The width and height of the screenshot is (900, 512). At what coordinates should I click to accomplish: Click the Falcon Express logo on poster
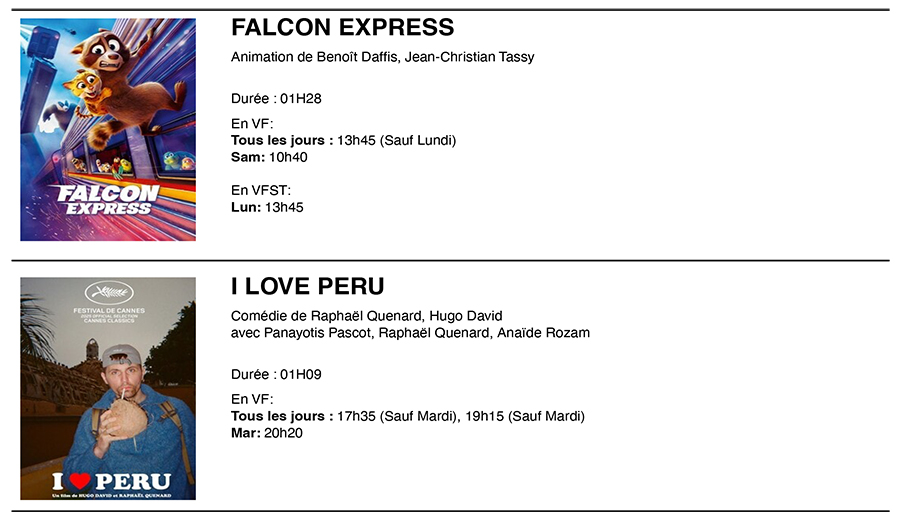(x=108, y=200)
